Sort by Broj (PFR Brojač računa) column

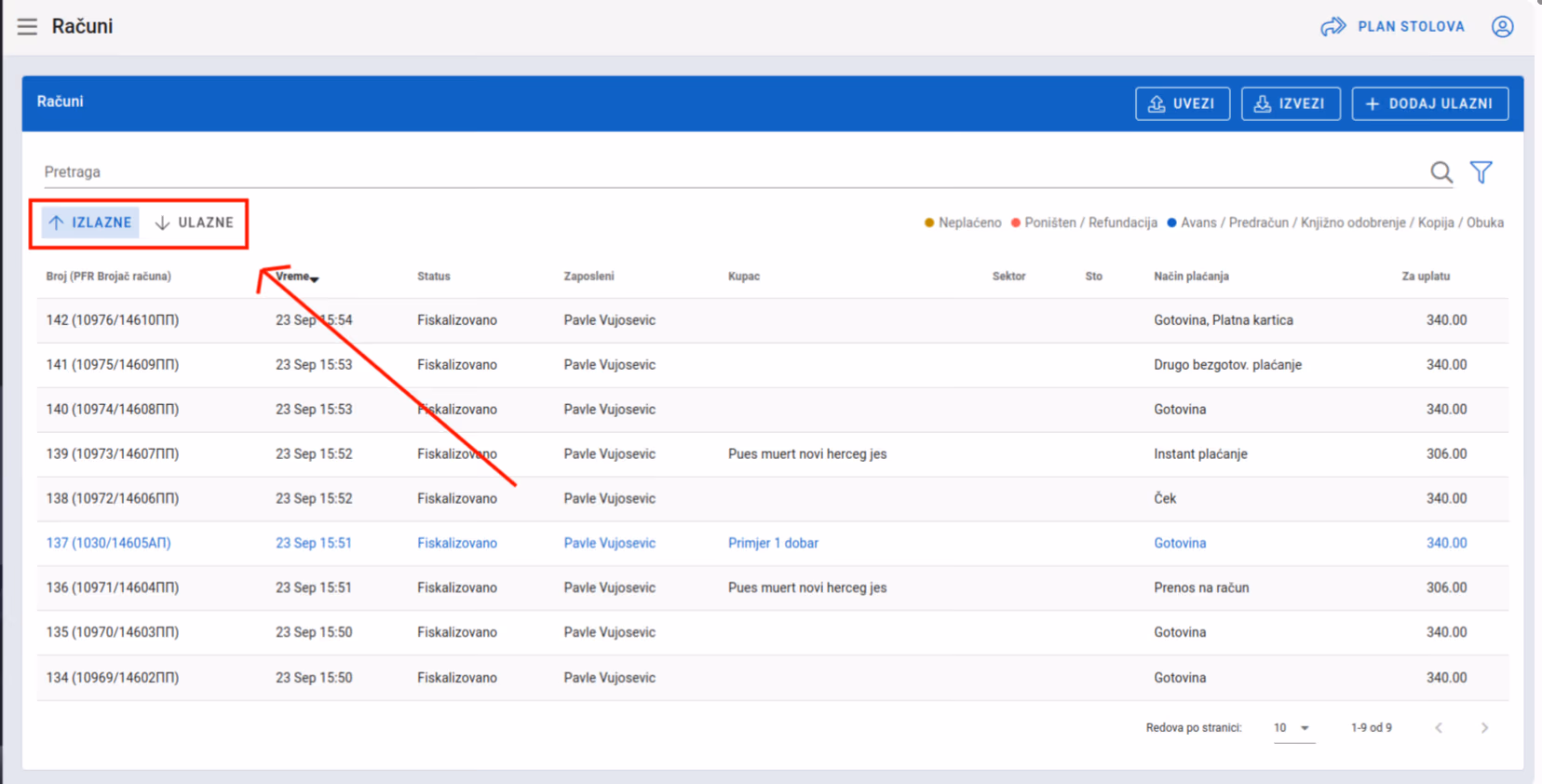[x=109, y=277]
